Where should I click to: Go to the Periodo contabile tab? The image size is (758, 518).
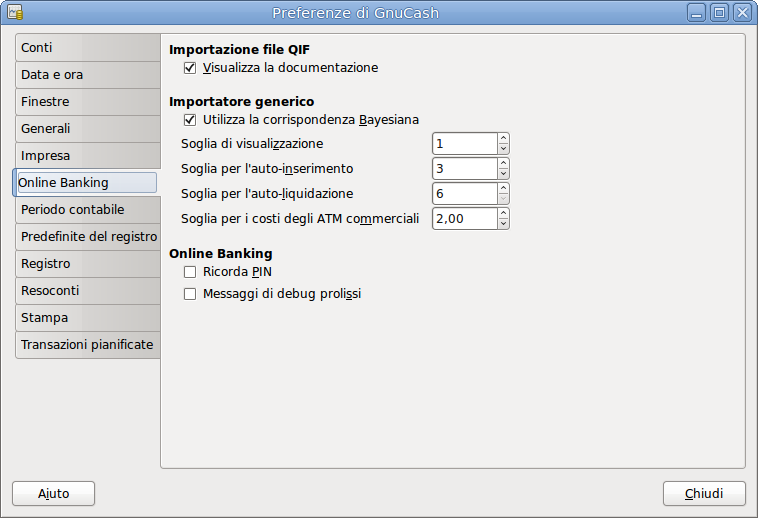(86, 210)
